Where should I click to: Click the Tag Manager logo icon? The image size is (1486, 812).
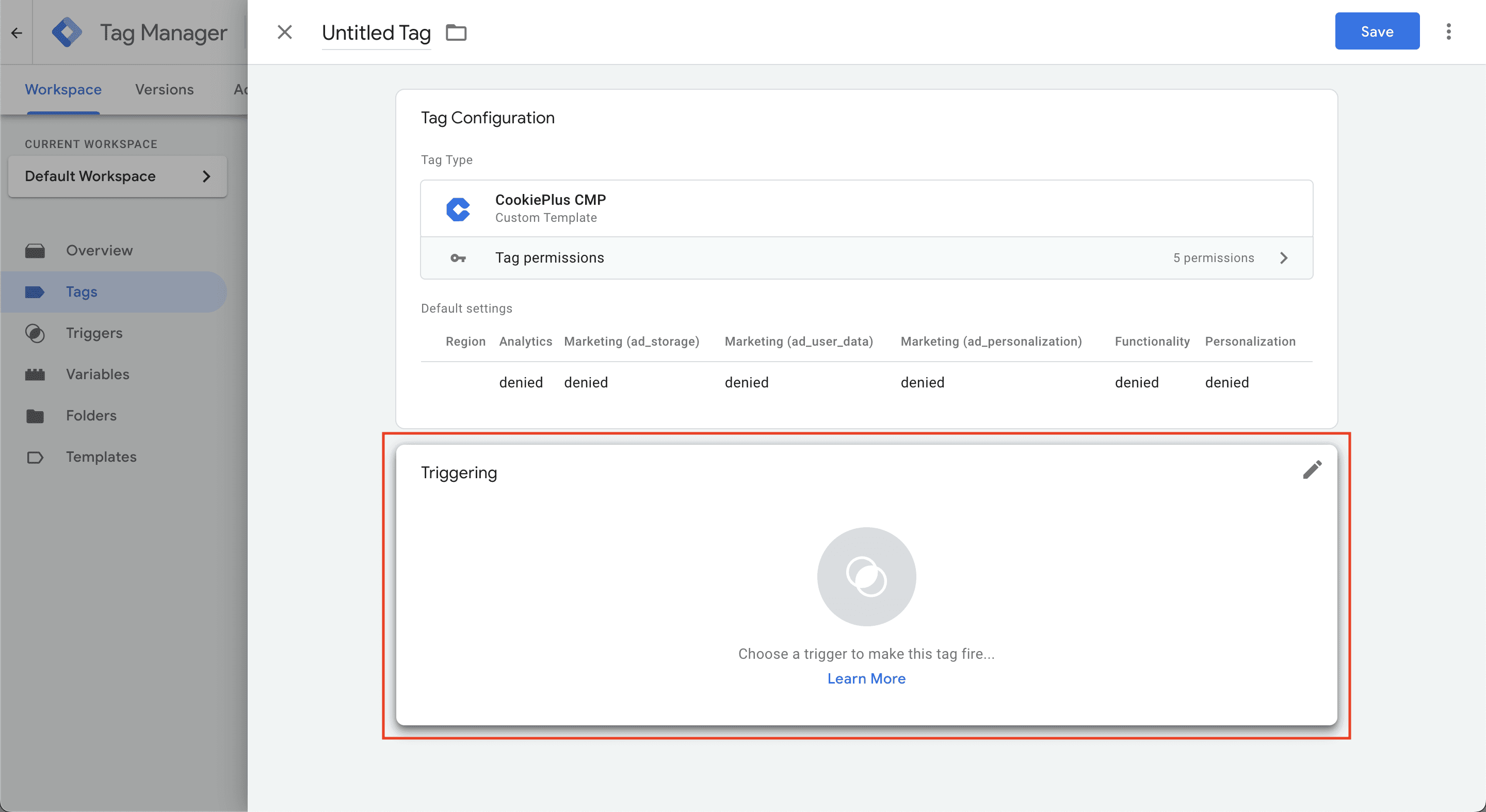(x=67, y=33)
